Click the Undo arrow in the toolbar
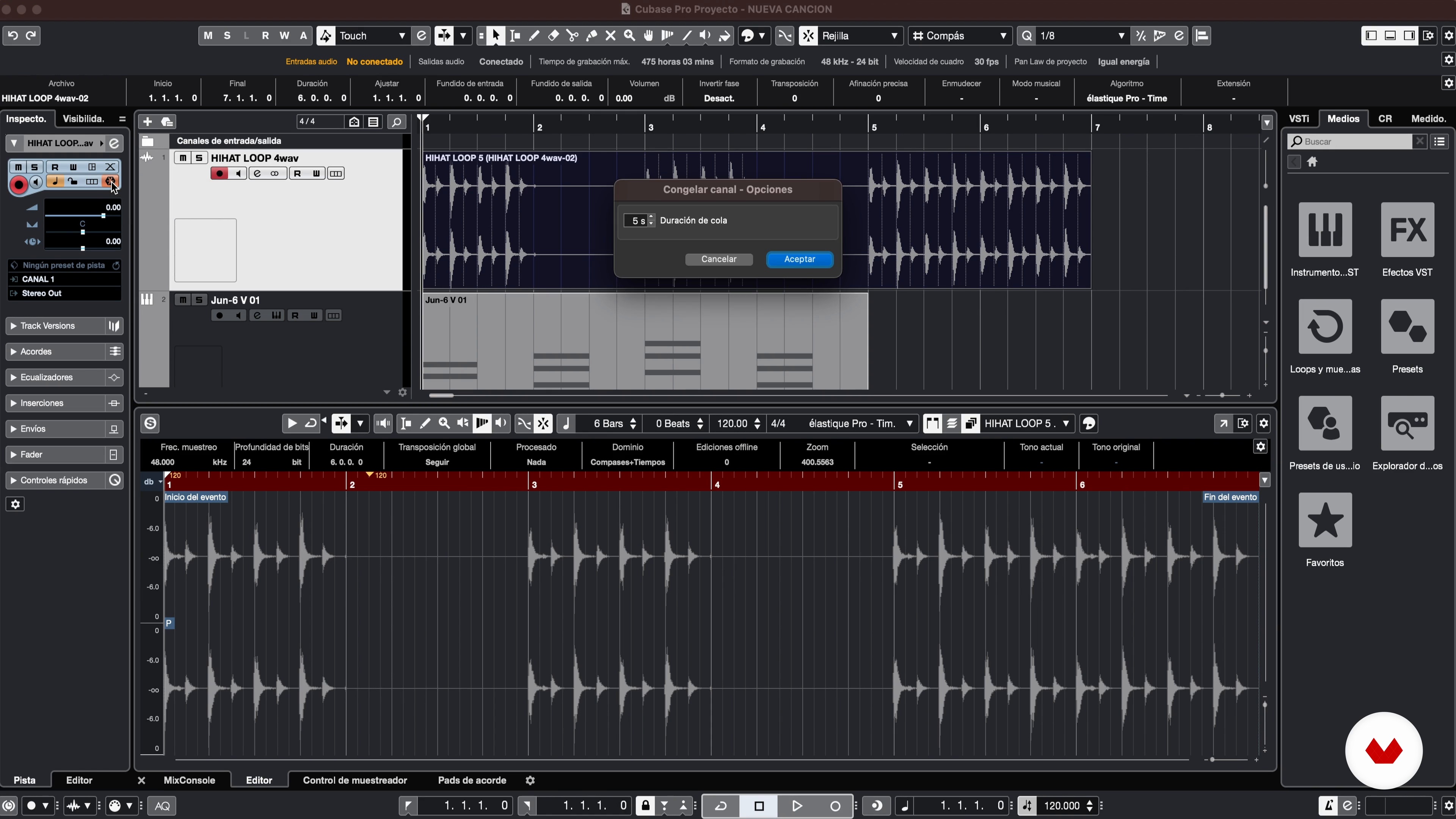1456x819 pixels. (13, 36)
